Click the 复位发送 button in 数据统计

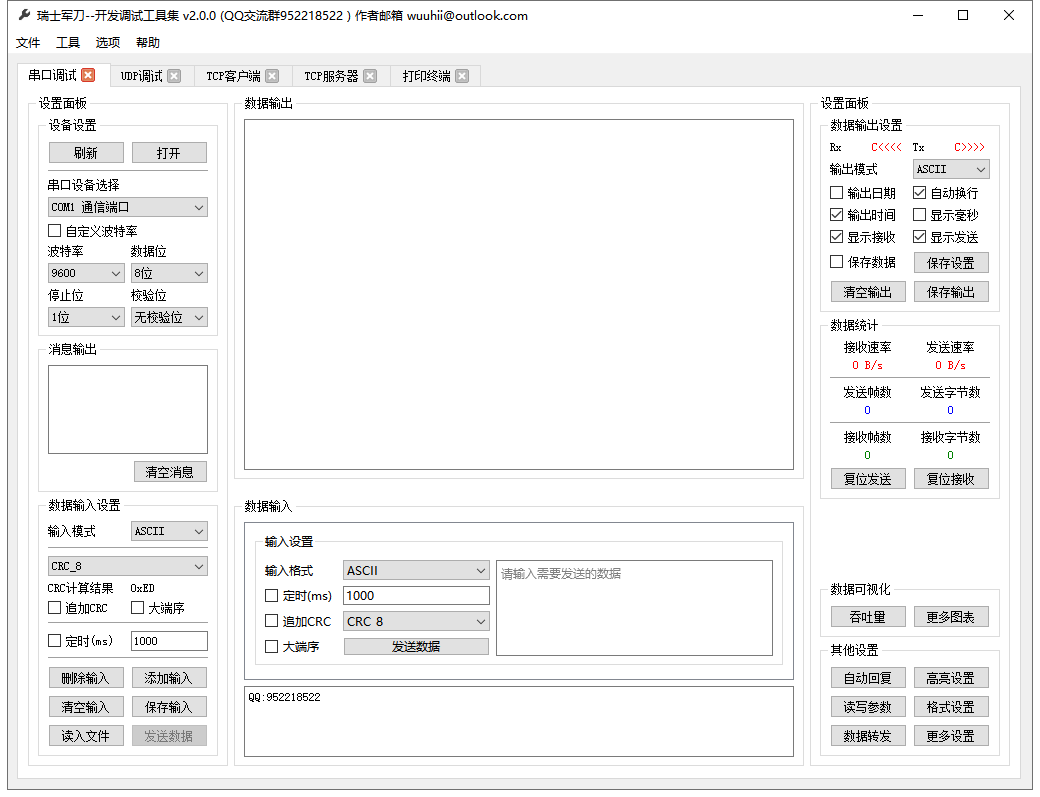pyautogui.click(x=868, y=478)
